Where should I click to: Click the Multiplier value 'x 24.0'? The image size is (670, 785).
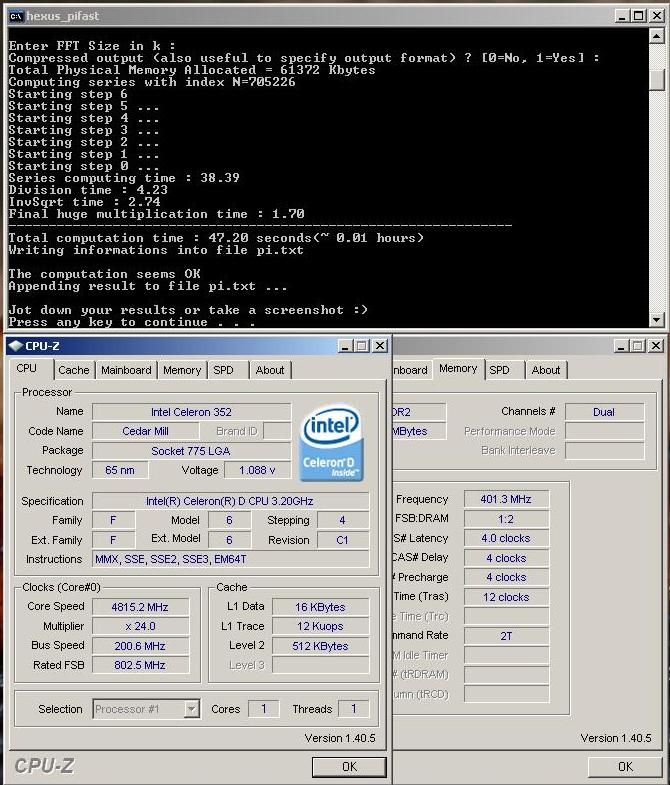[x=140, y=626]
